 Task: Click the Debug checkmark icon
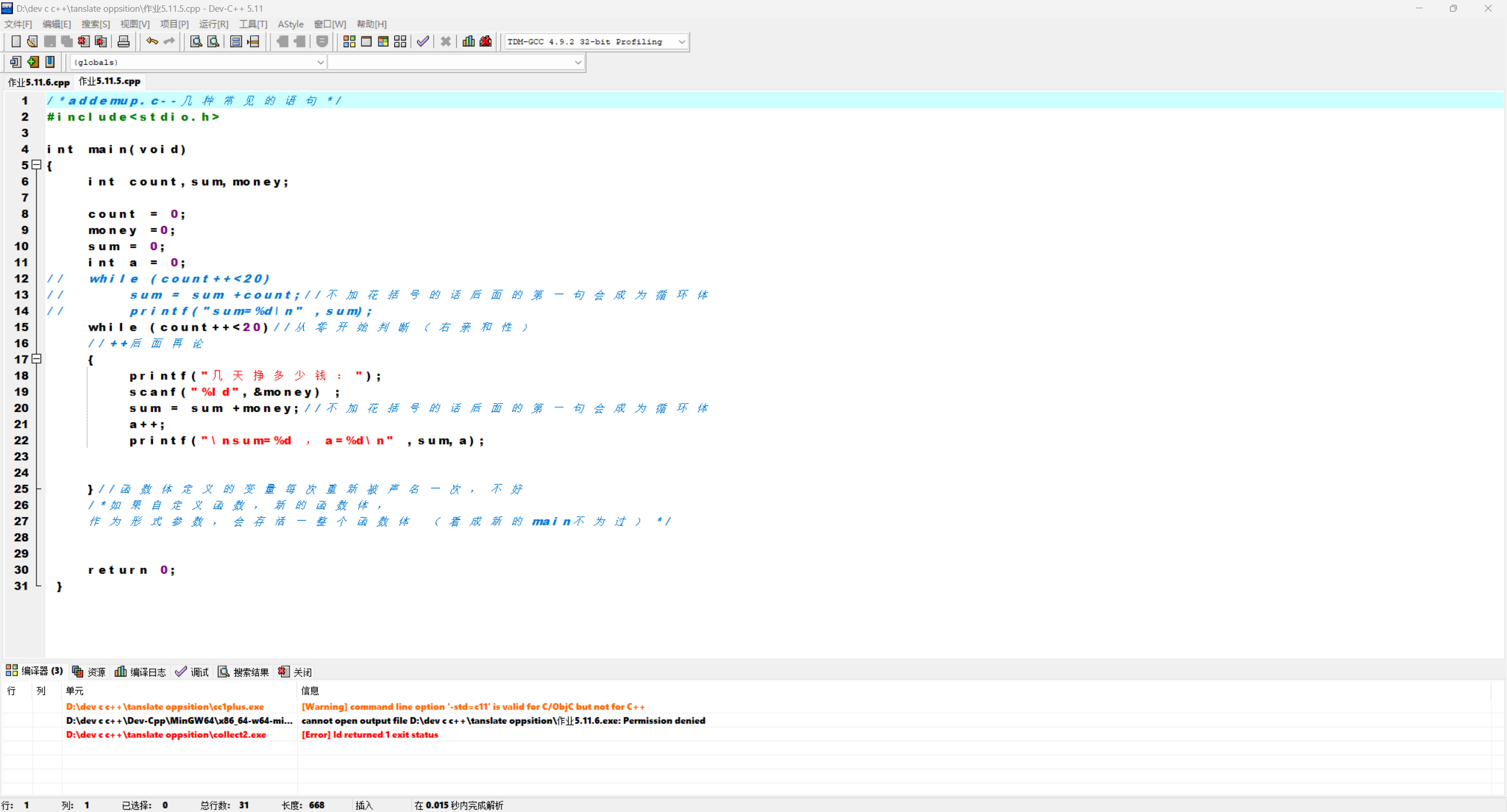(x=423, y=41)
